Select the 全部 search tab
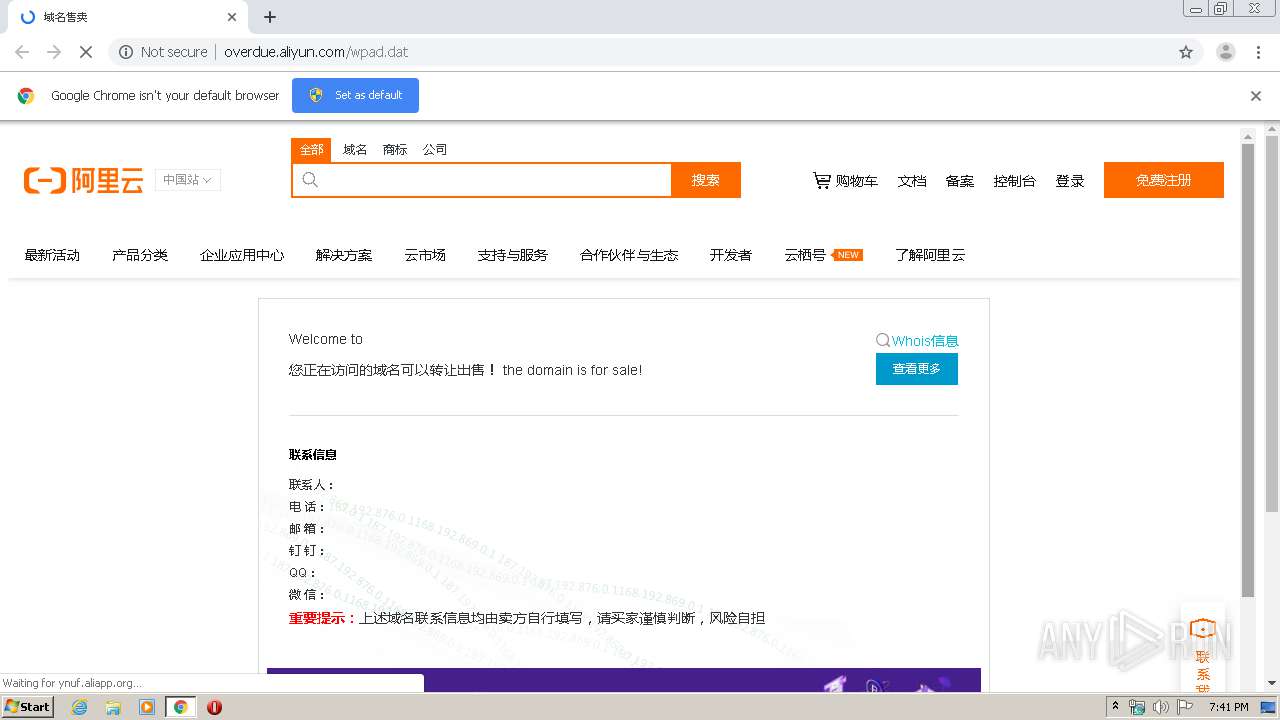Viewport: 1280px width, 720px height. (x=312, y=150)
